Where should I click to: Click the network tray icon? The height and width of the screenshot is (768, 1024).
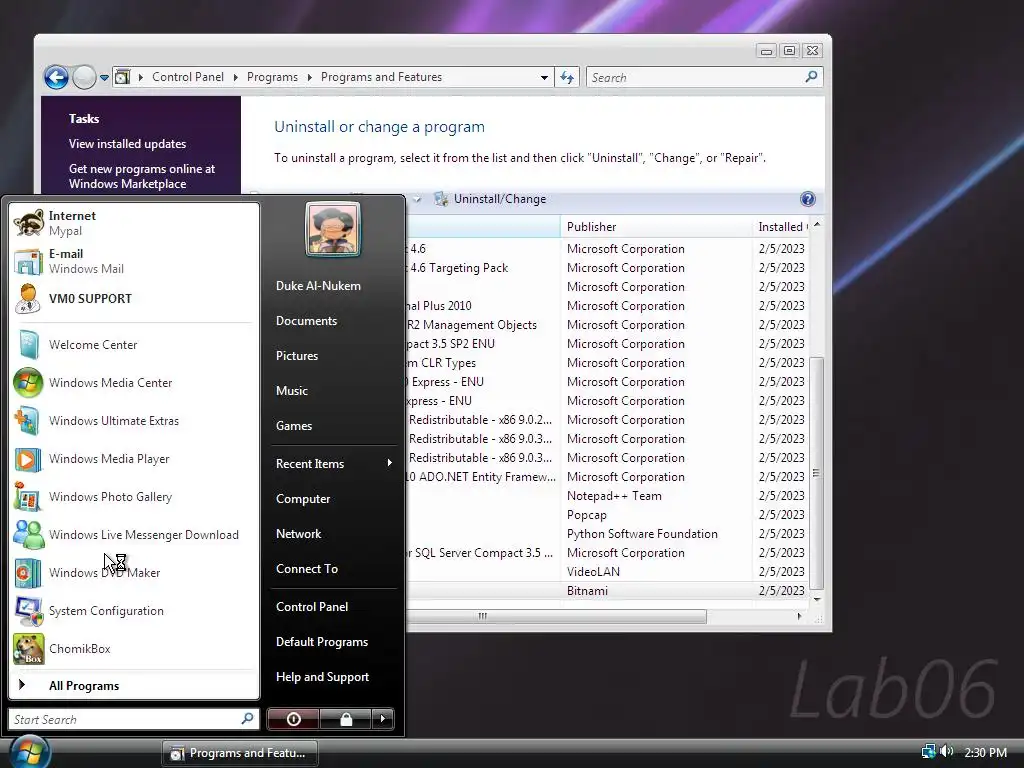point(928,752)
